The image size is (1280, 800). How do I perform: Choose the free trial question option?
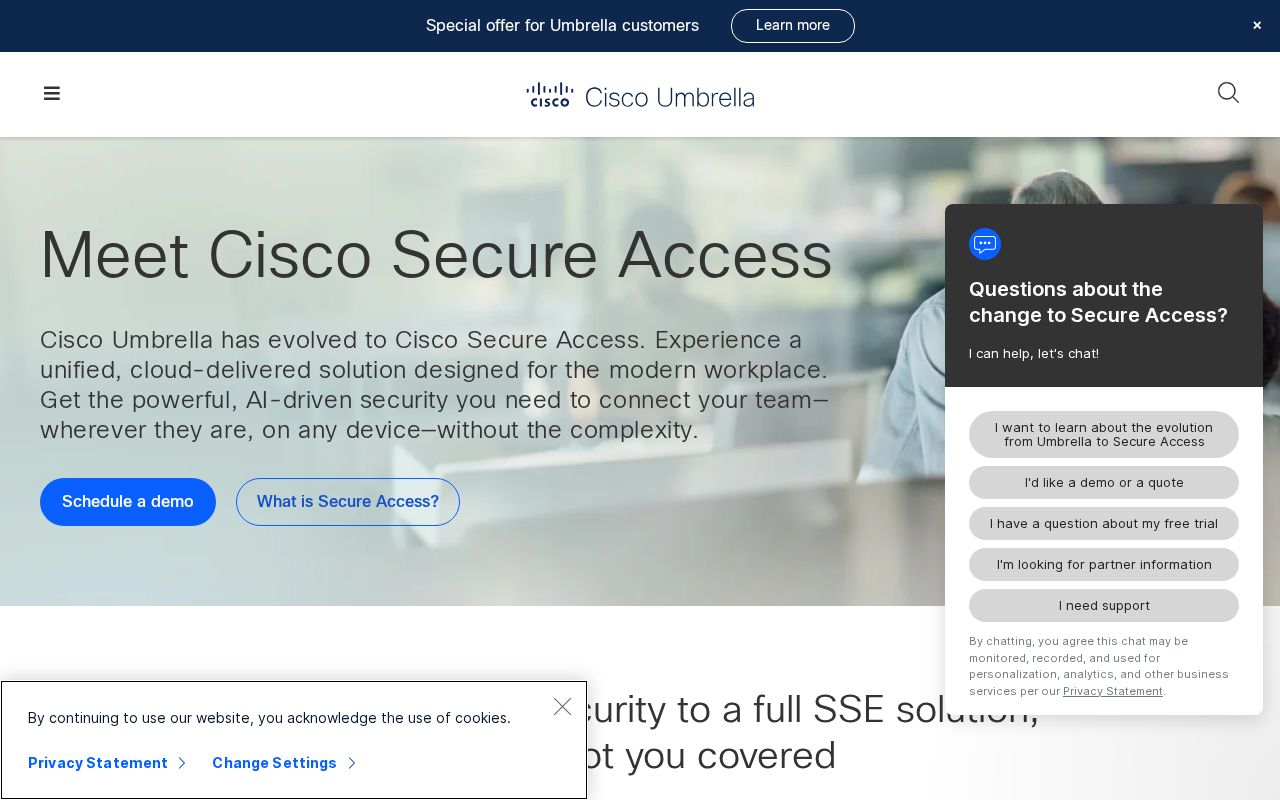(x=1104, y=524)
